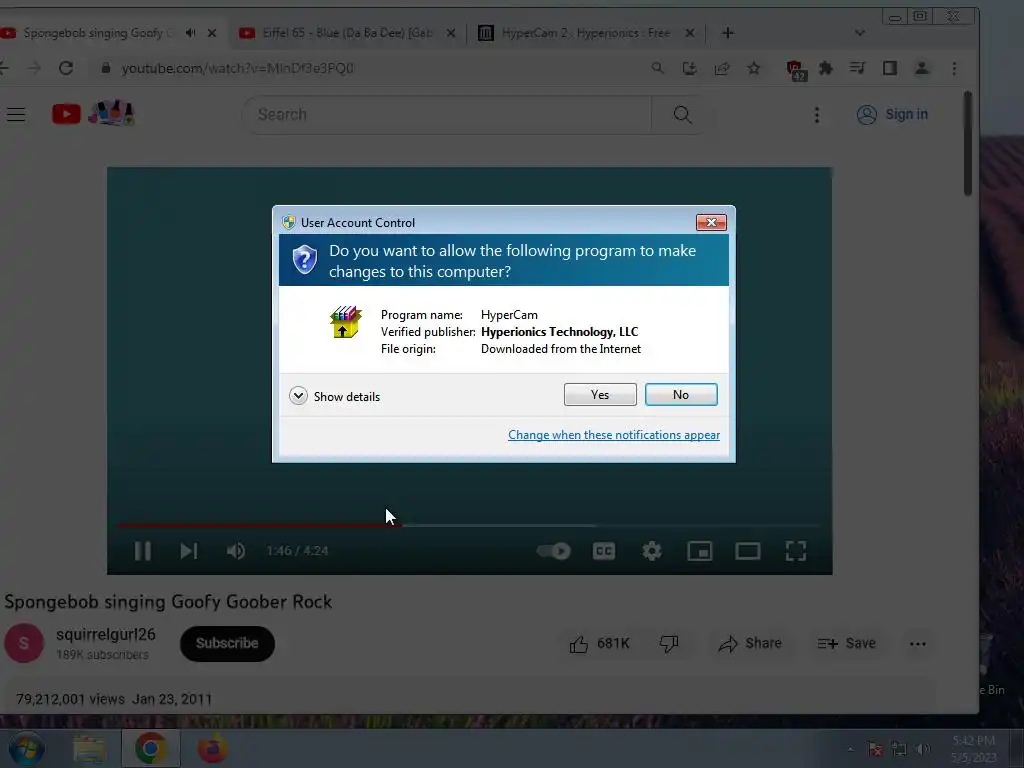This screenshot has width=1024, height=768.
Task: Open the YouTube hamburger guide menu
Action: (16, 115)
